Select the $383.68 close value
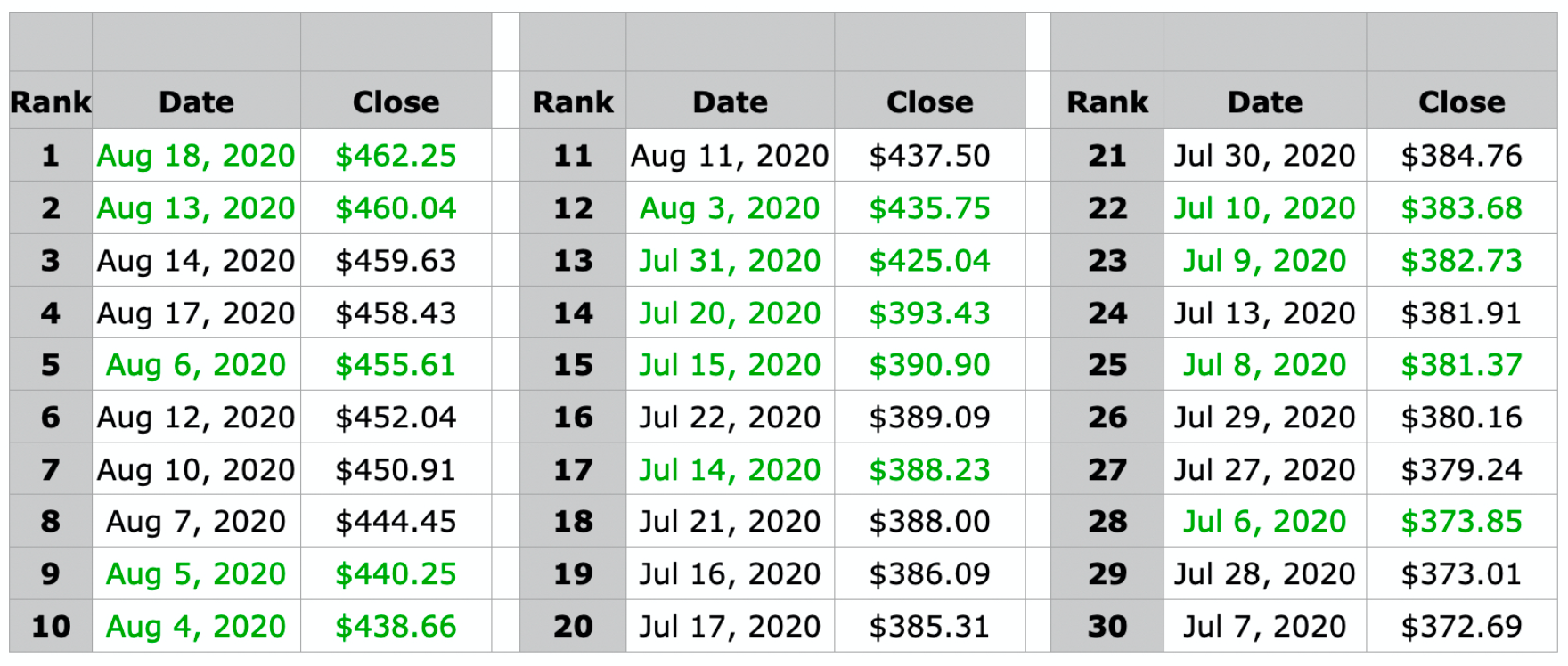The height and width of the screenshot is (666, 1568). pos(1461,208)
